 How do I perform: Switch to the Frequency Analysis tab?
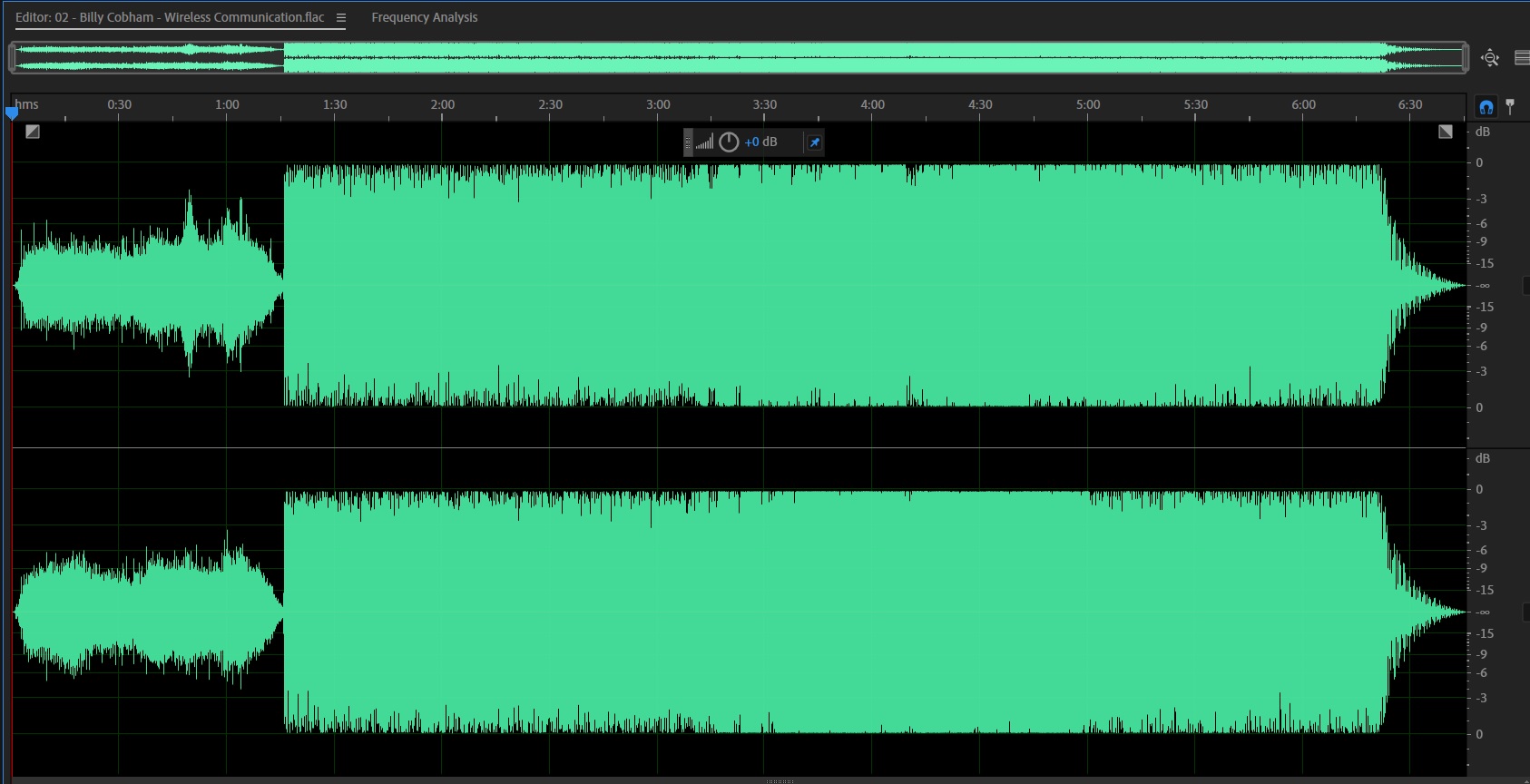pyautogui.click(x=424, y=17)
